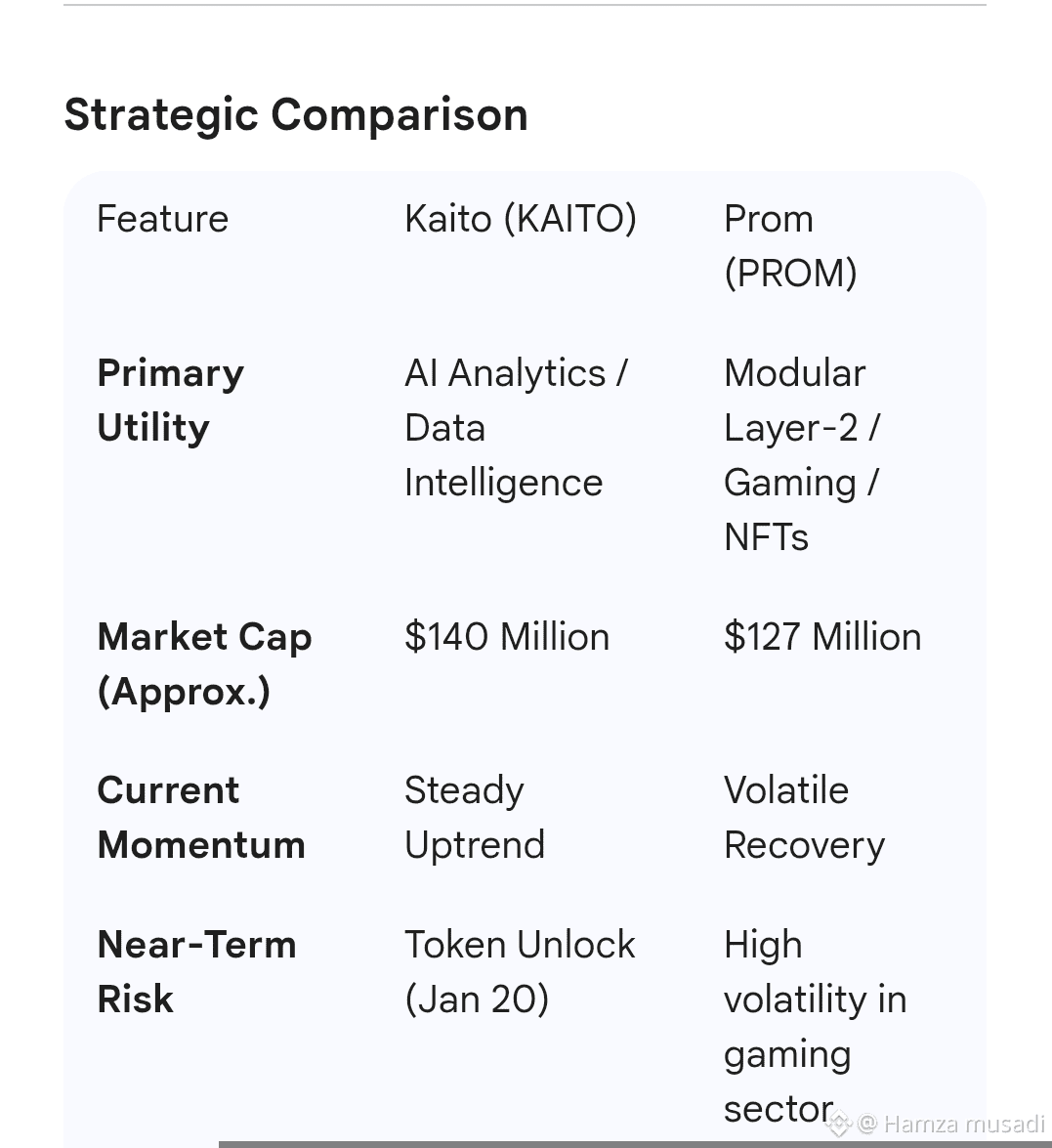Click the "$127 Million" value
The height and width of the screenshot is (1148, 1052).
click(822, 637)
